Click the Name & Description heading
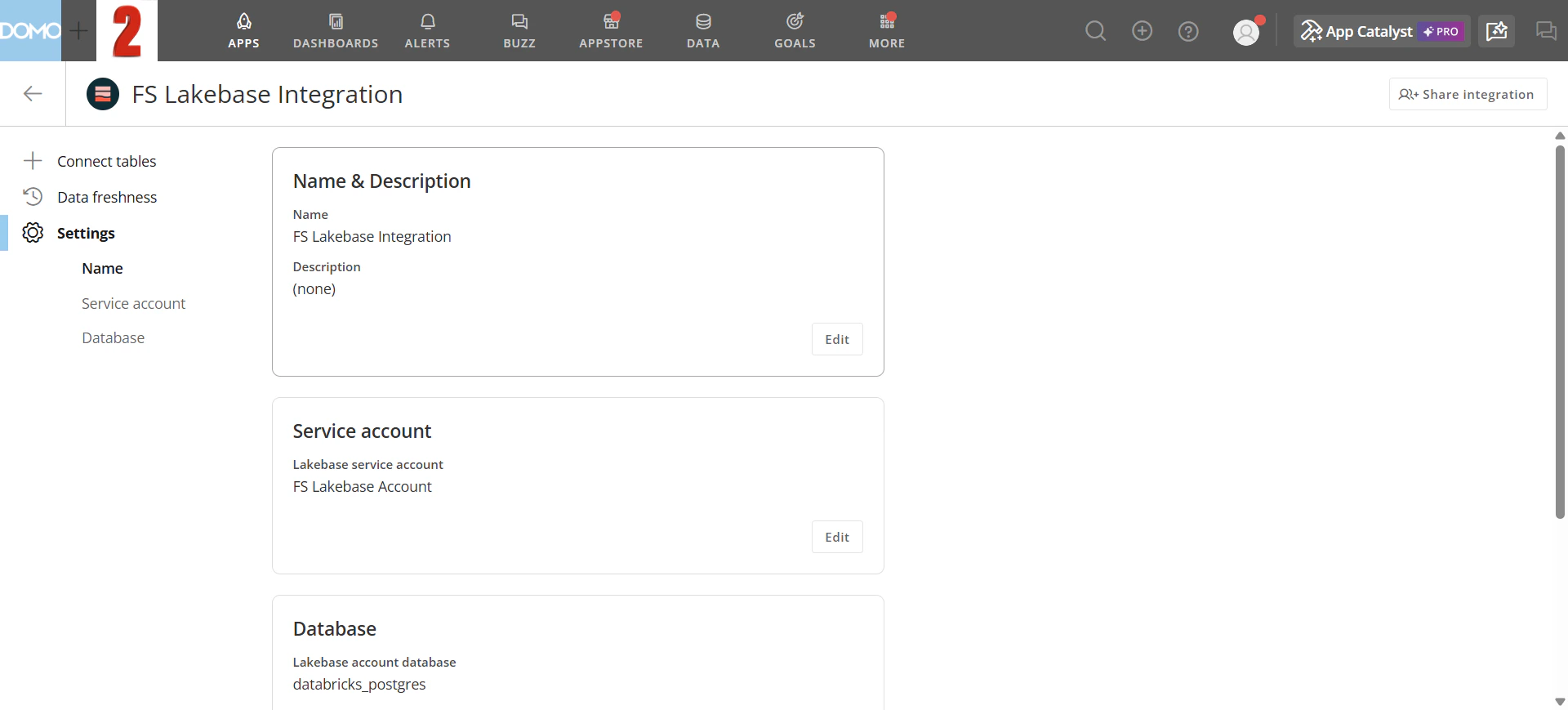The width and height of the screenshot is (1568, 710). click(x=381, y=181)
